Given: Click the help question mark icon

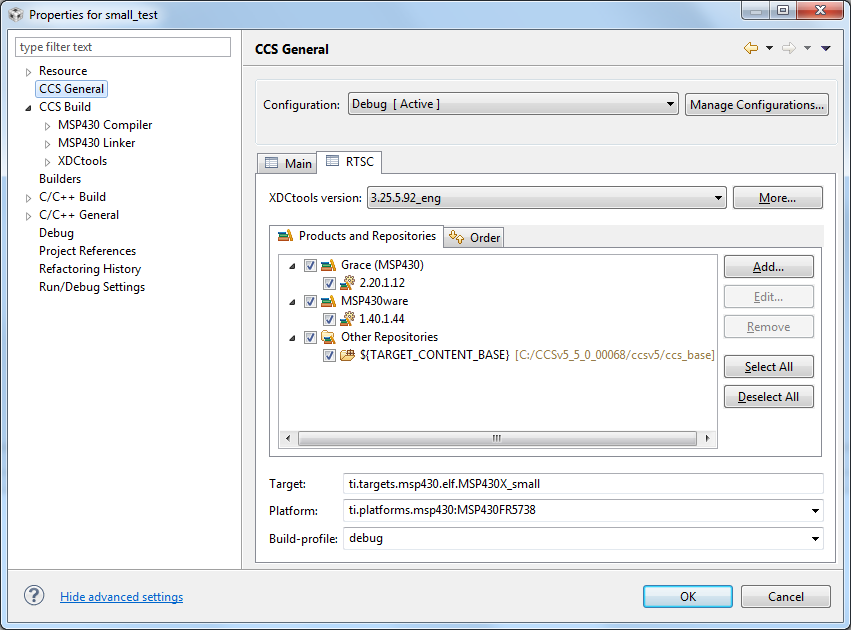Looking at the screenshot, I should (34, 595).
